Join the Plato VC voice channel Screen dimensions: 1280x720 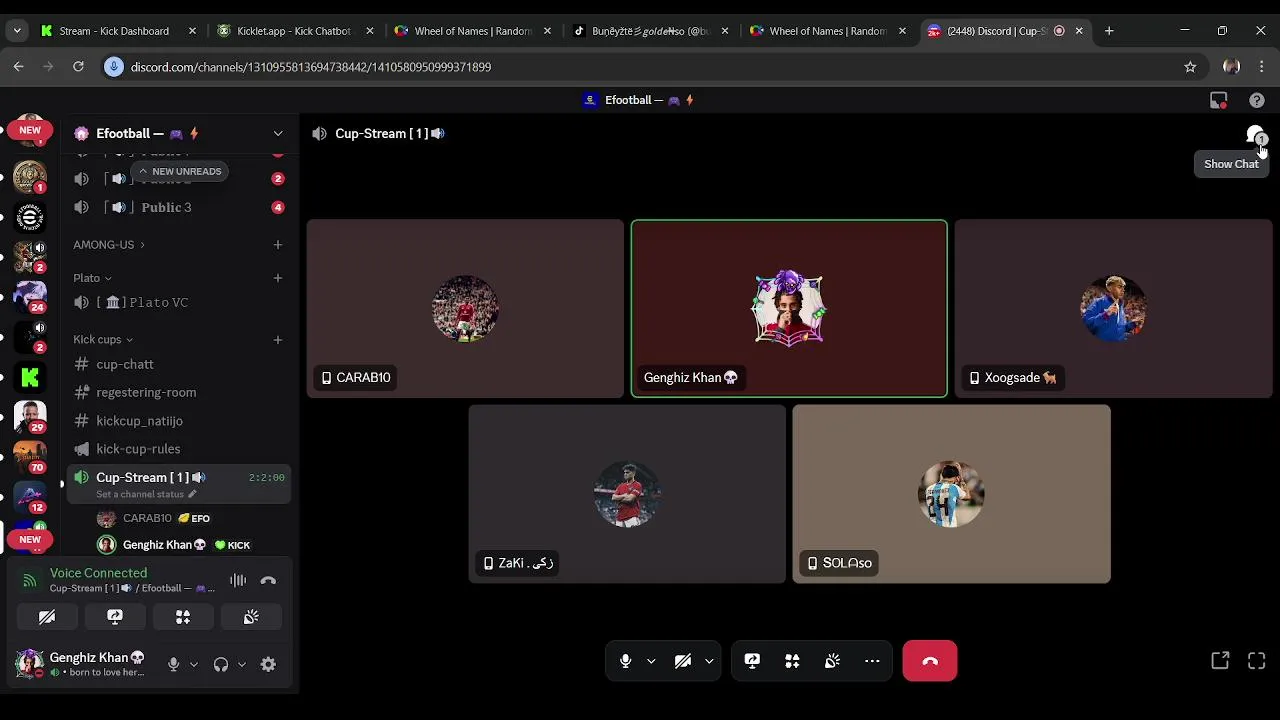(179, 302)
